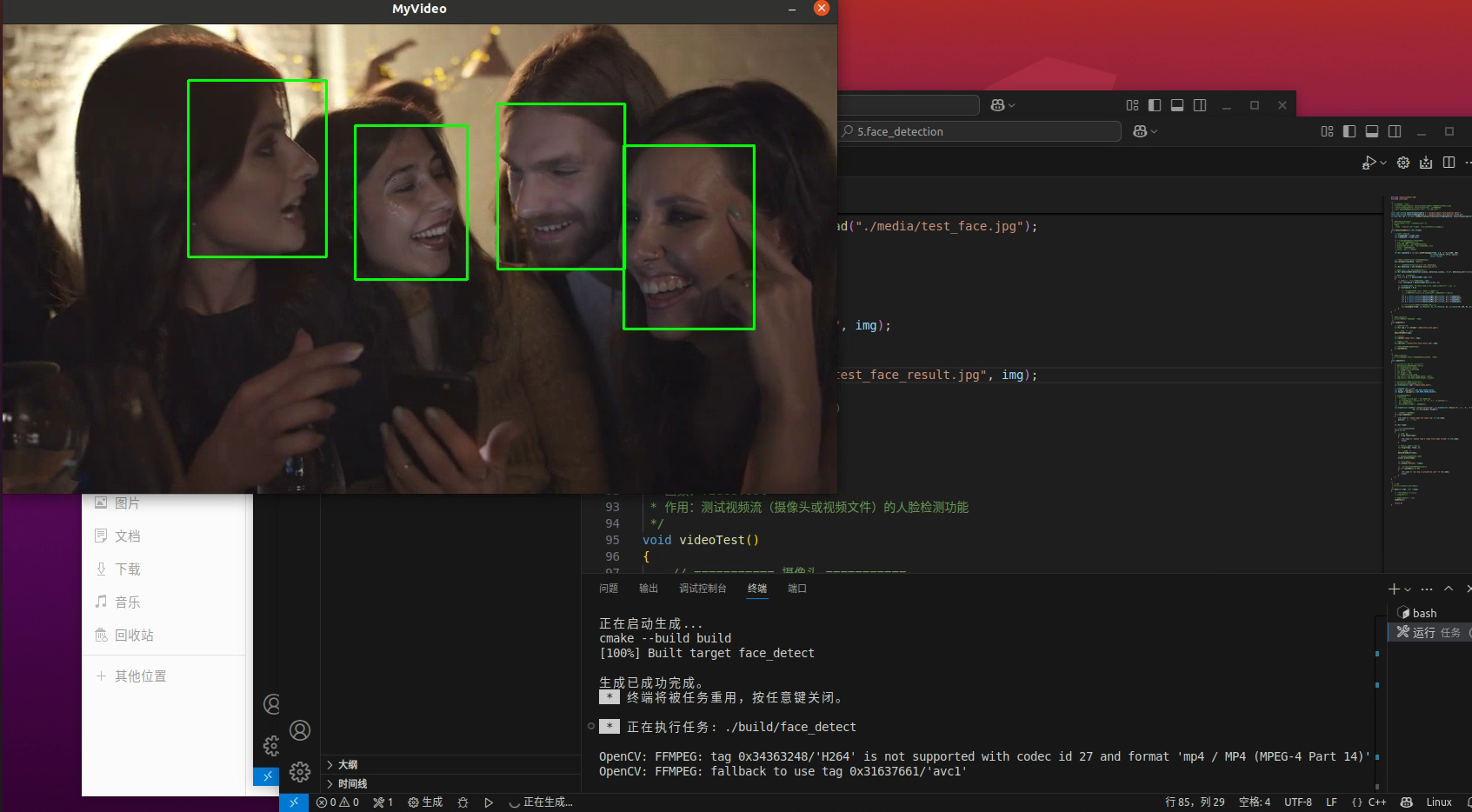Start a build with the 生成 button
Viewport: 1472px width, 812px height.
[x=424, y=802]
